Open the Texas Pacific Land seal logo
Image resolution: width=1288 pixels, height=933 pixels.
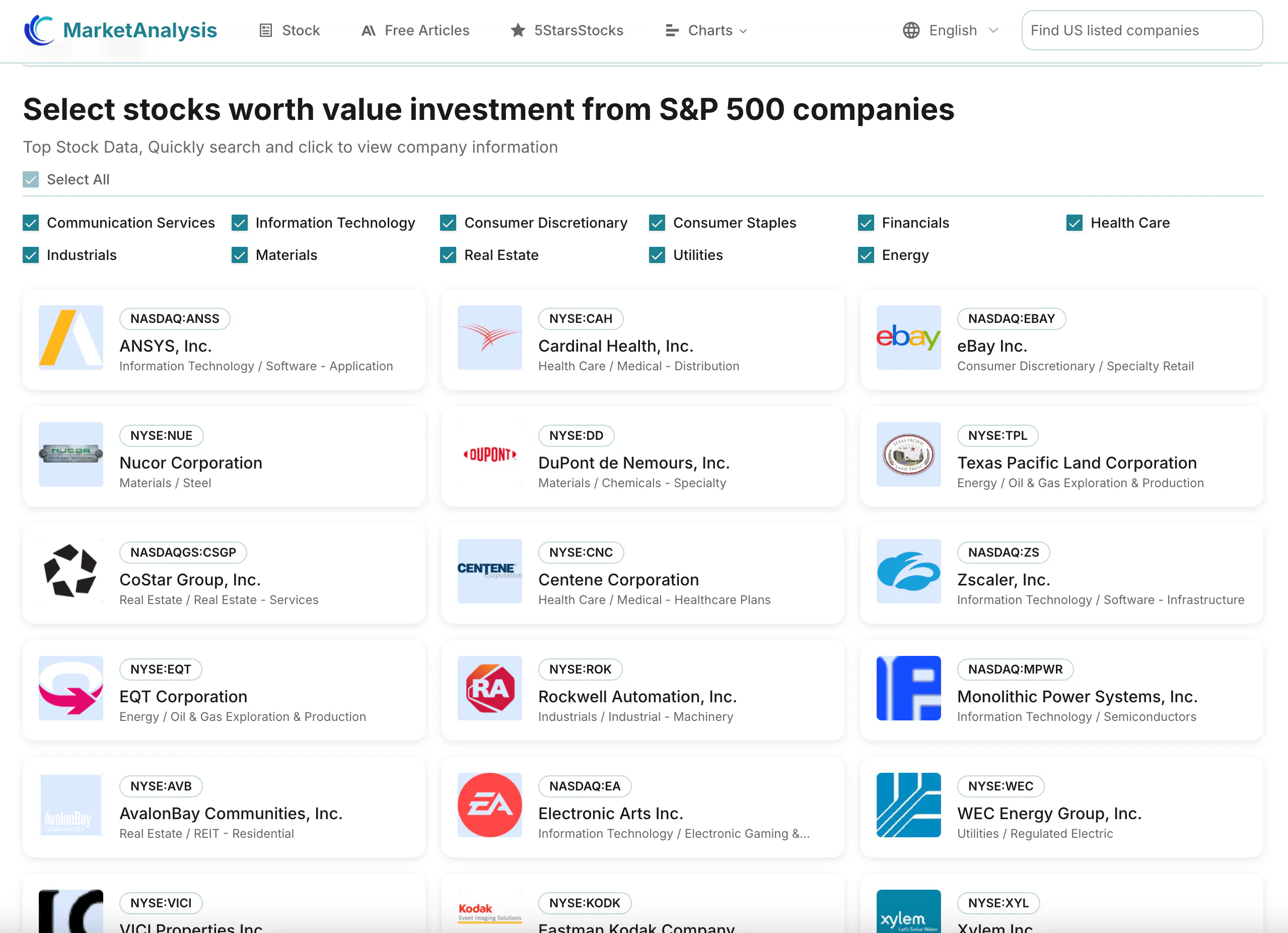909,454
